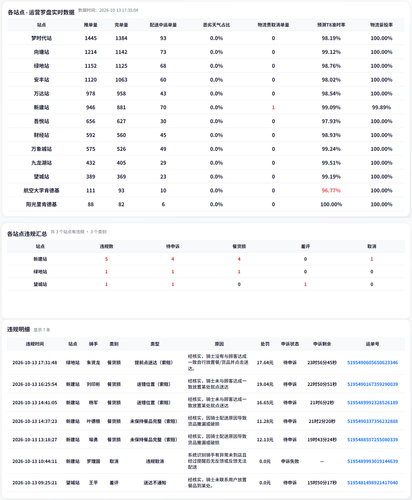This screenshot has height=500, width=412.
Task: Click the 17.64元 penalty amount
Action: point(265,362)
